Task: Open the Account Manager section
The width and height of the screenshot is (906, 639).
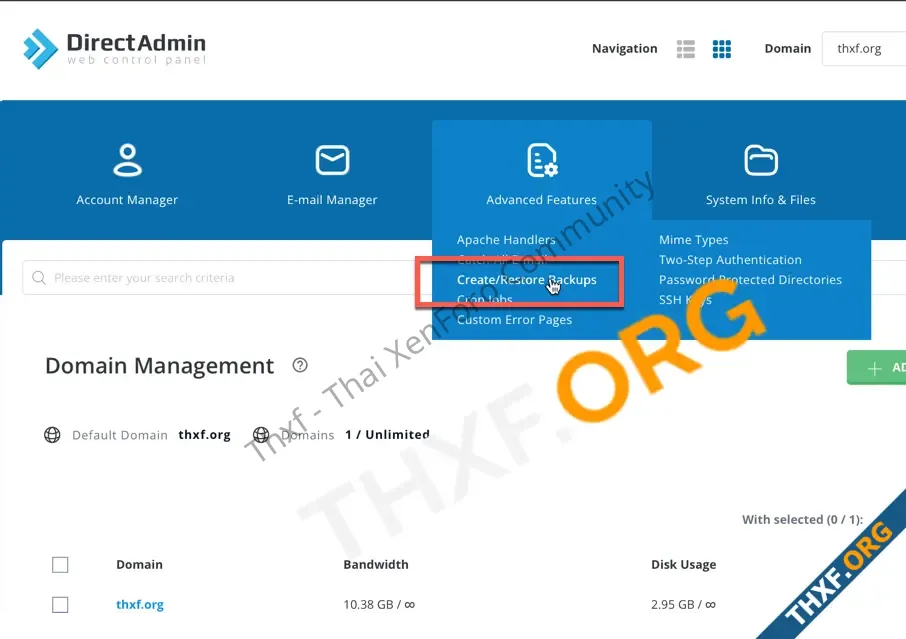Action: 127,170
